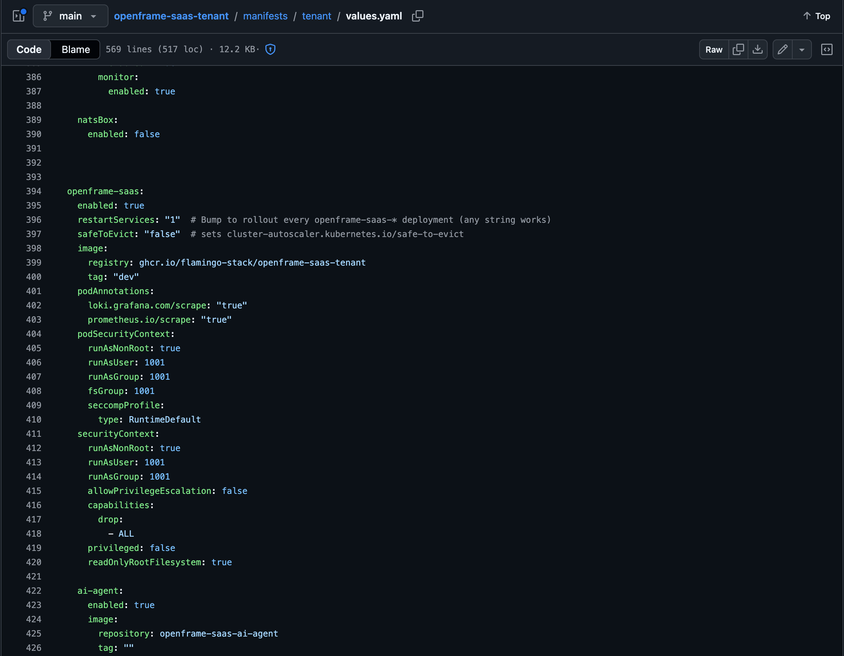844x656 pixels.
Task: Click the security shield icon near 12.2 KB
Action: pos(271,50)
